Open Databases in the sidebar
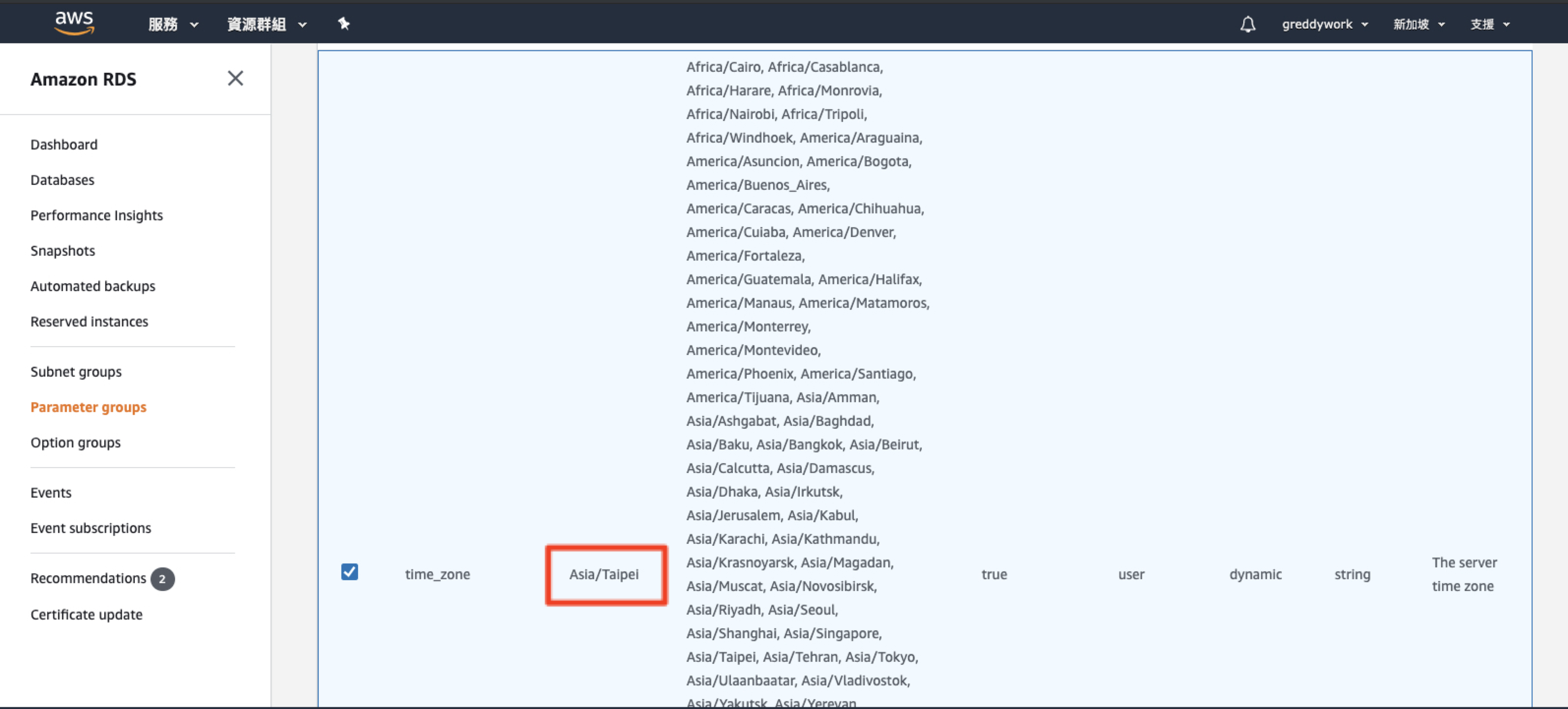The height and width of the screenshot is (709, 1568). pos(62,180)
